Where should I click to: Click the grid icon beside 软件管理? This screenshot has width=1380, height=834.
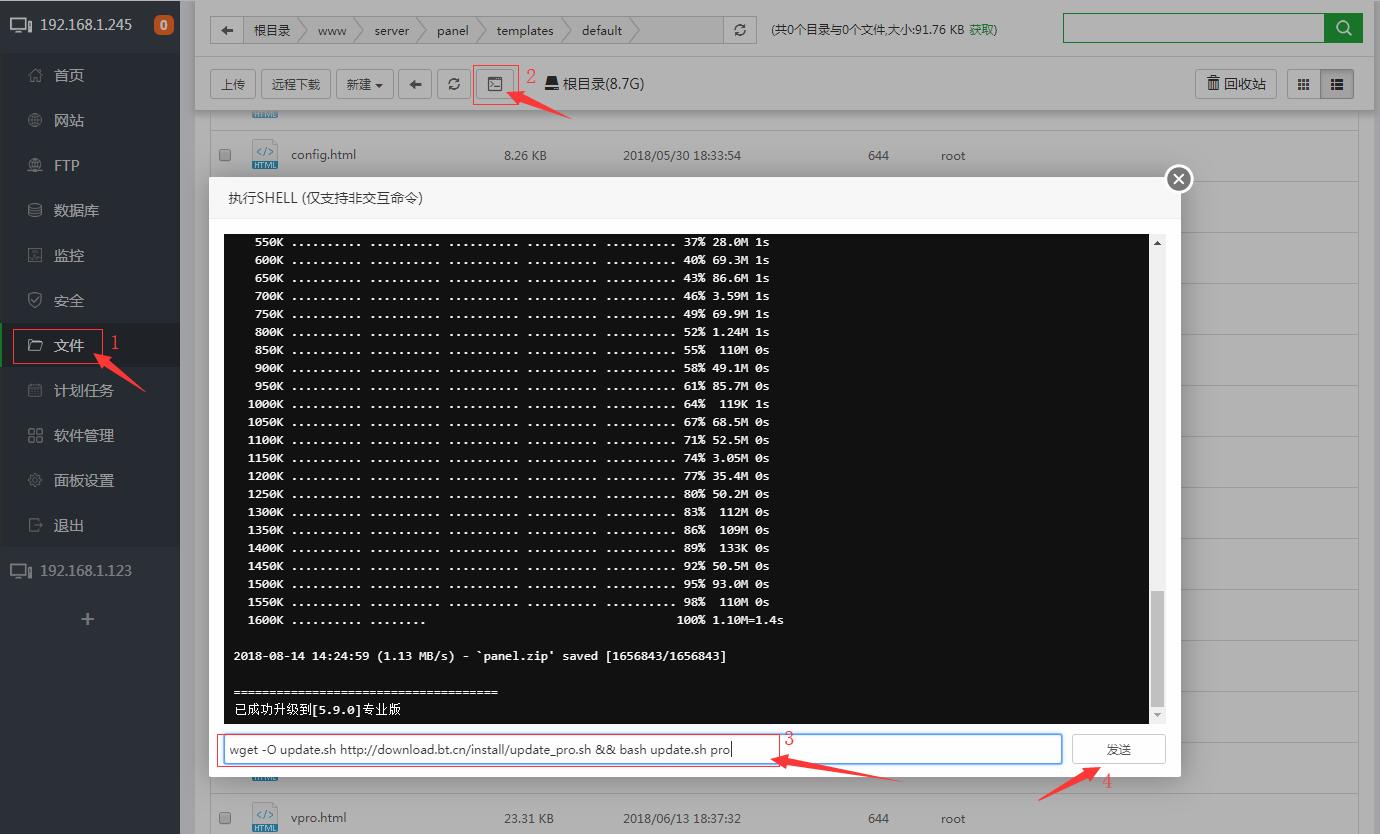coord(35,435)
